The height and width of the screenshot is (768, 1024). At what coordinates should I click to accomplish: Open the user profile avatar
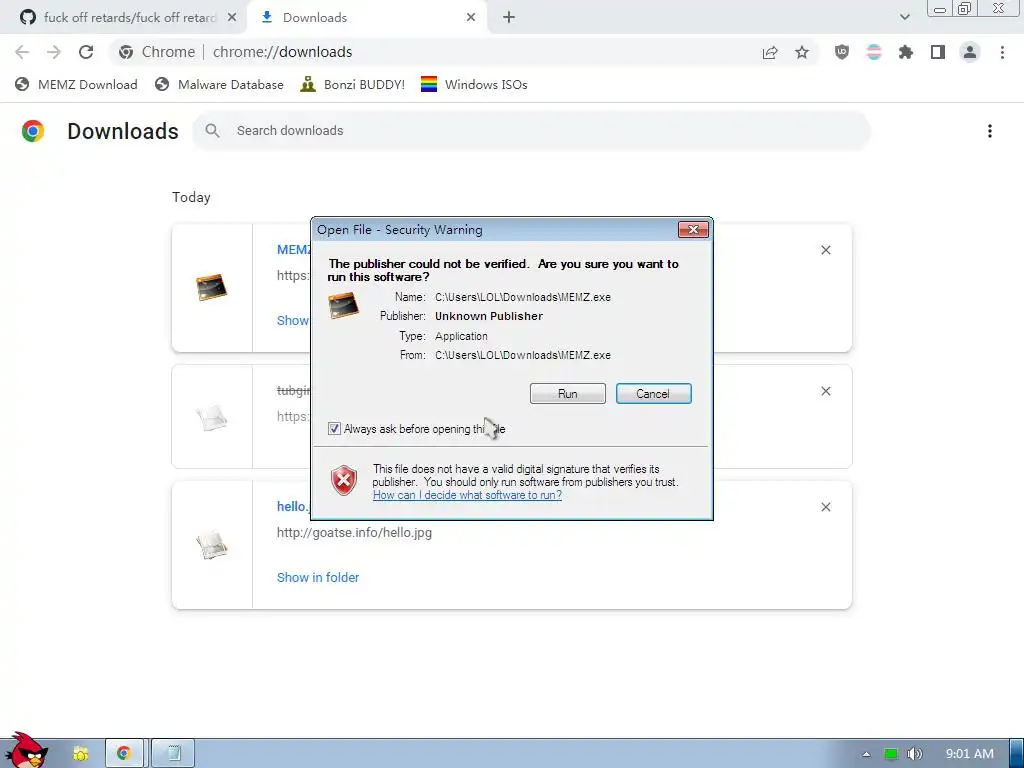point(970,52)
